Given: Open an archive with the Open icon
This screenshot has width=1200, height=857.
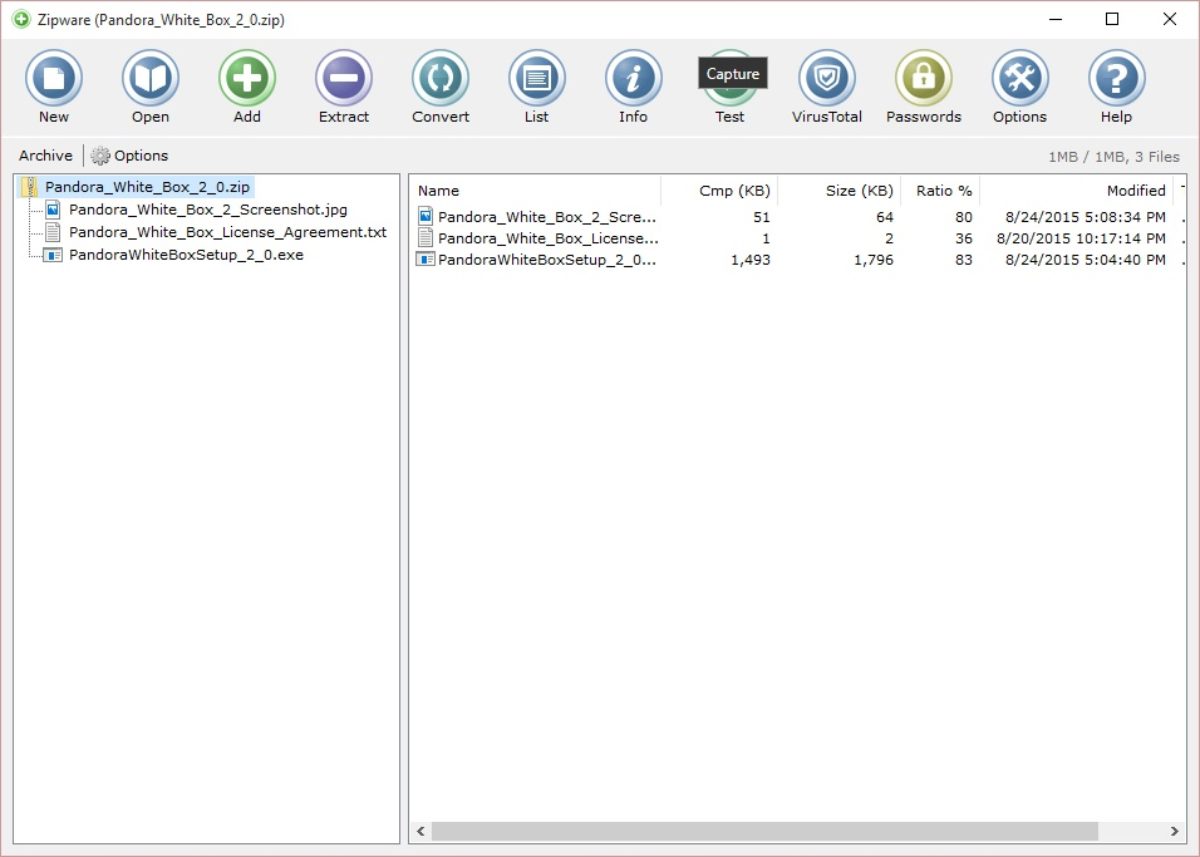Looking at the screenshot, I should click(x=150, y=79).
